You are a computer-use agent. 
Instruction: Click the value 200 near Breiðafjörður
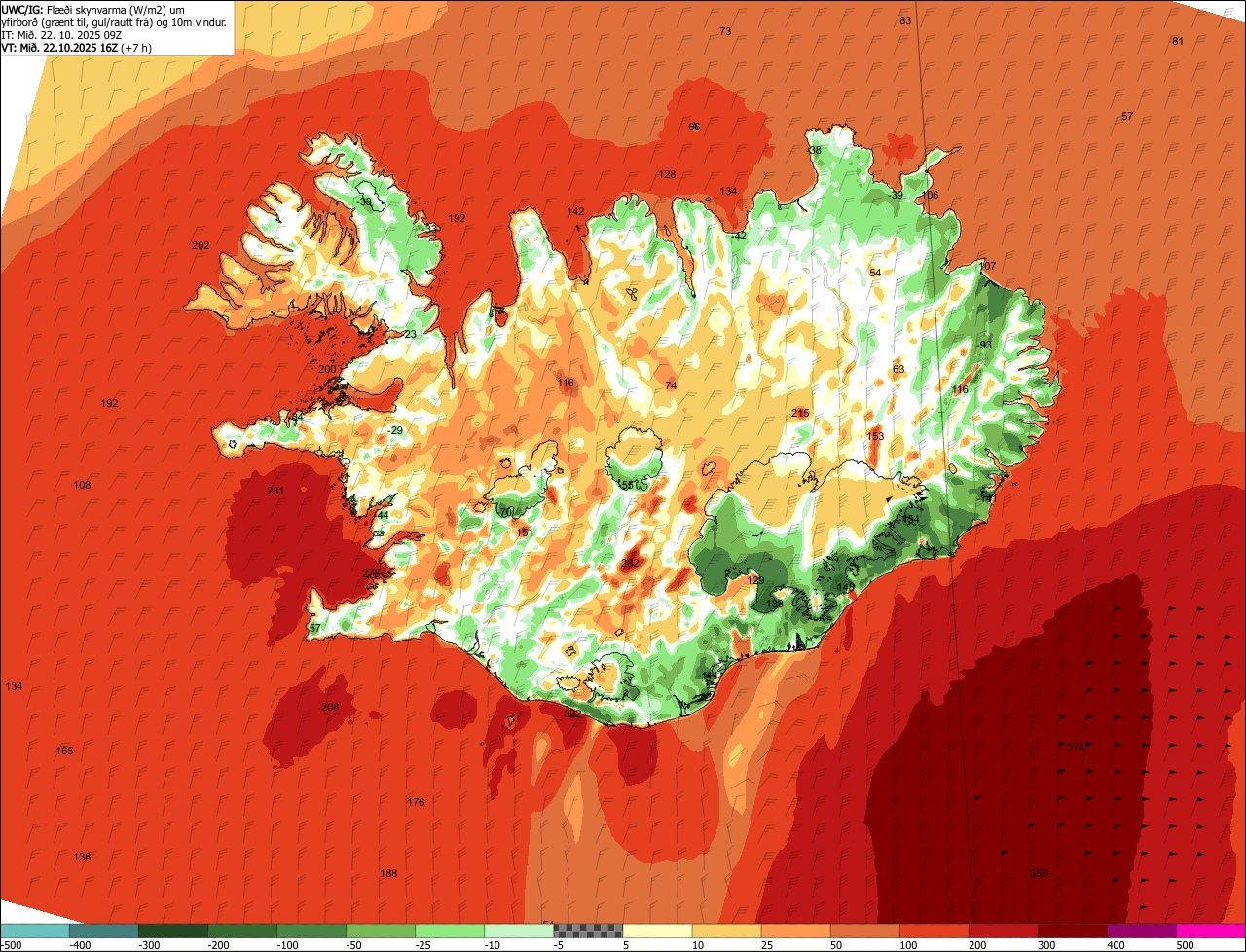point(327,369)
